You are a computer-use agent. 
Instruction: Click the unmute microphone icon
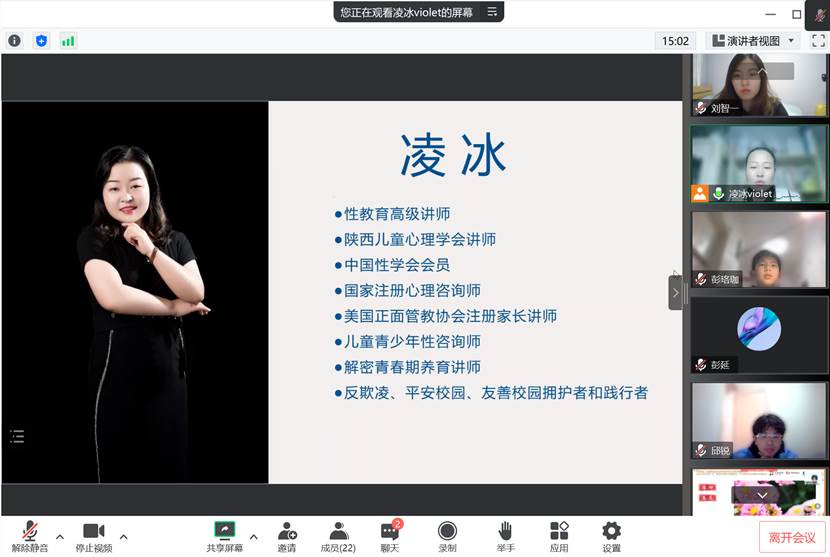pyautogui.click(x=30, y=531)
